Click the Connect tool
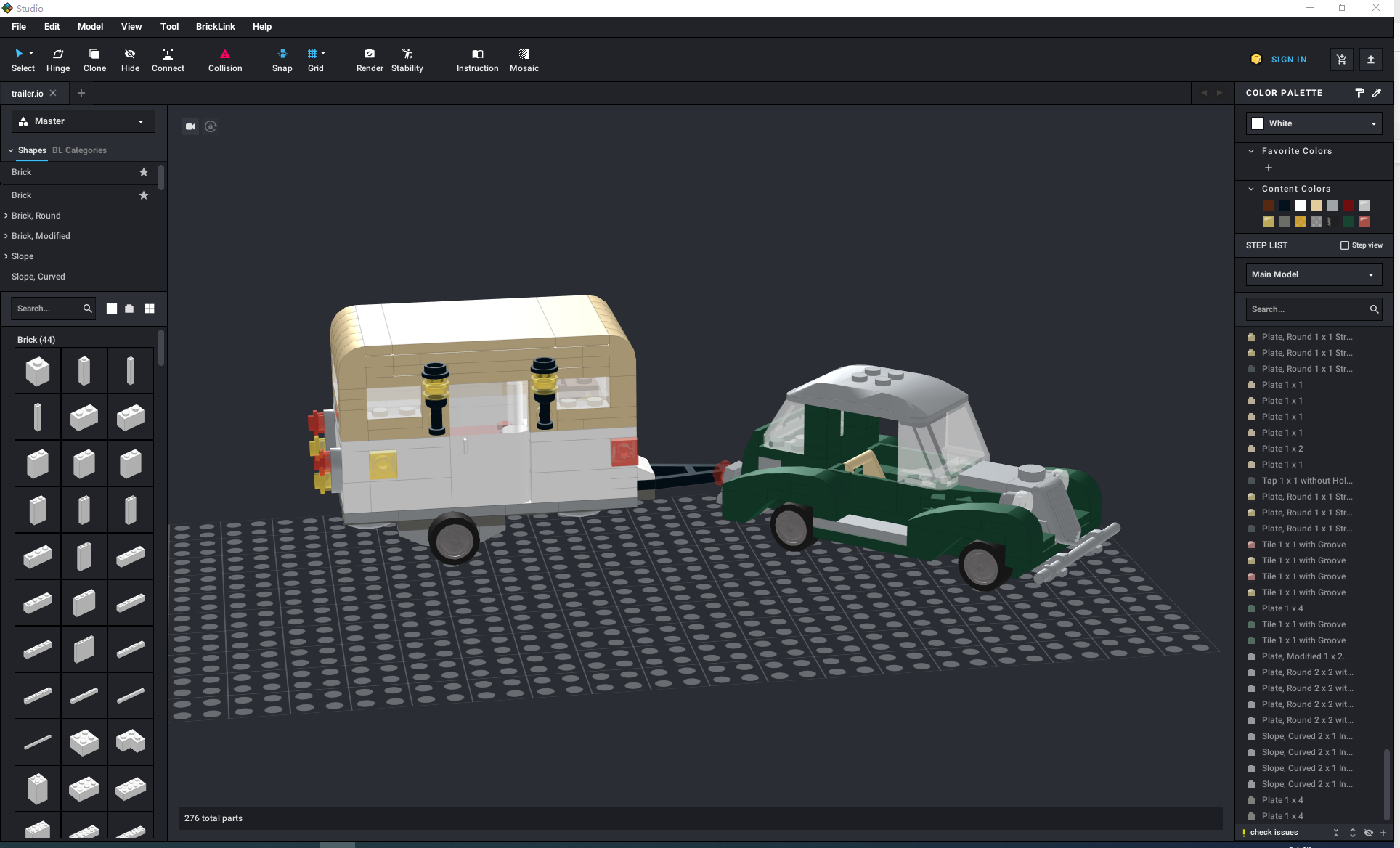Viewport: 1400px width, 848px height. [x=168, y=60]
